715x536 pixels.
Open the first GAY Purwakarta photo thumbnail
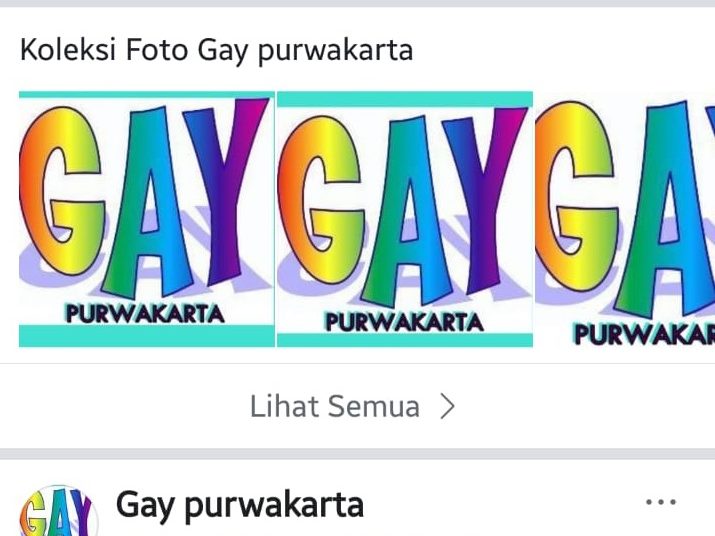coord(147,219)
